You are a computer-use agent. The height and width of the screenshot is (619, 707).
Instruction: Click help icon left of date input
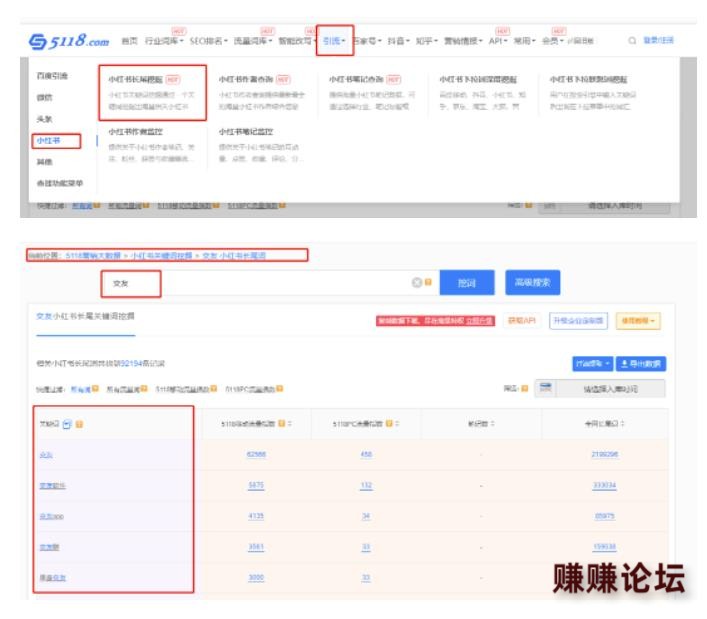pyautogui.click(x=524, y=389)
